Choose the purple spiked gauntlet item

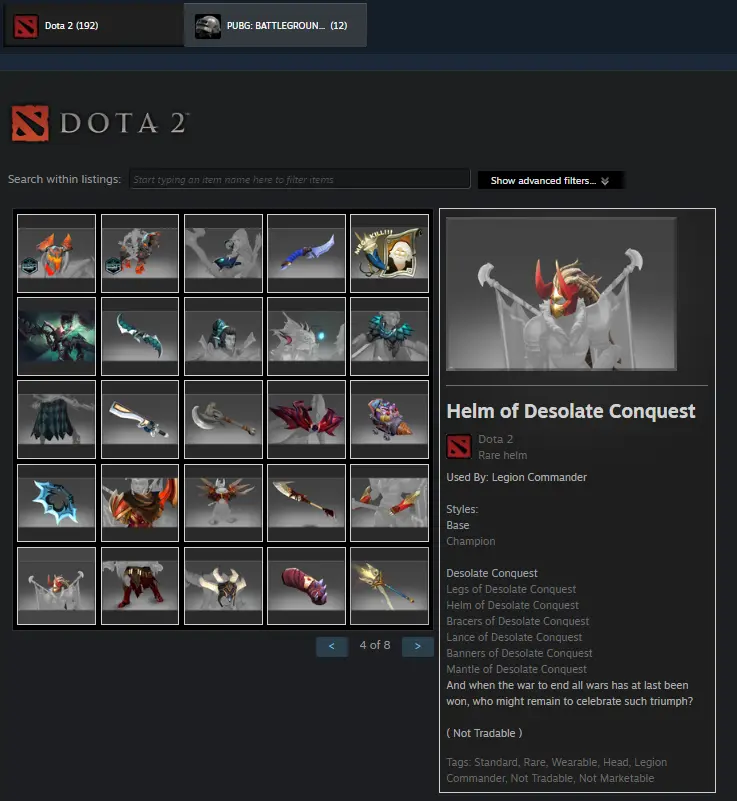click(x=306, y=586)
